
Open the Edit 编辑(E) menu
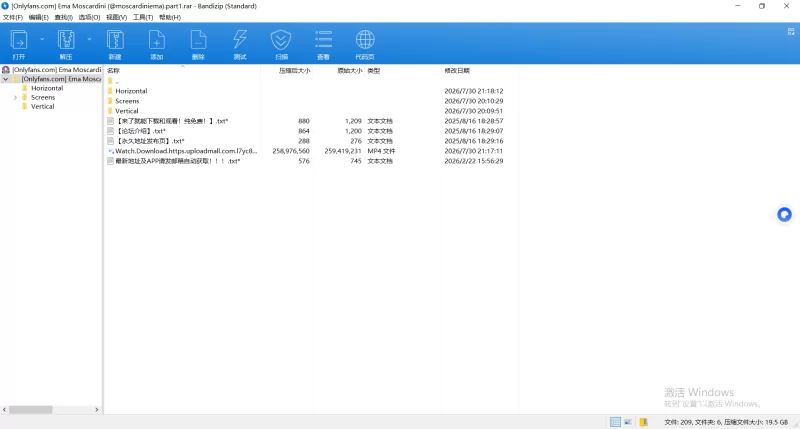[x=38, y=17]
